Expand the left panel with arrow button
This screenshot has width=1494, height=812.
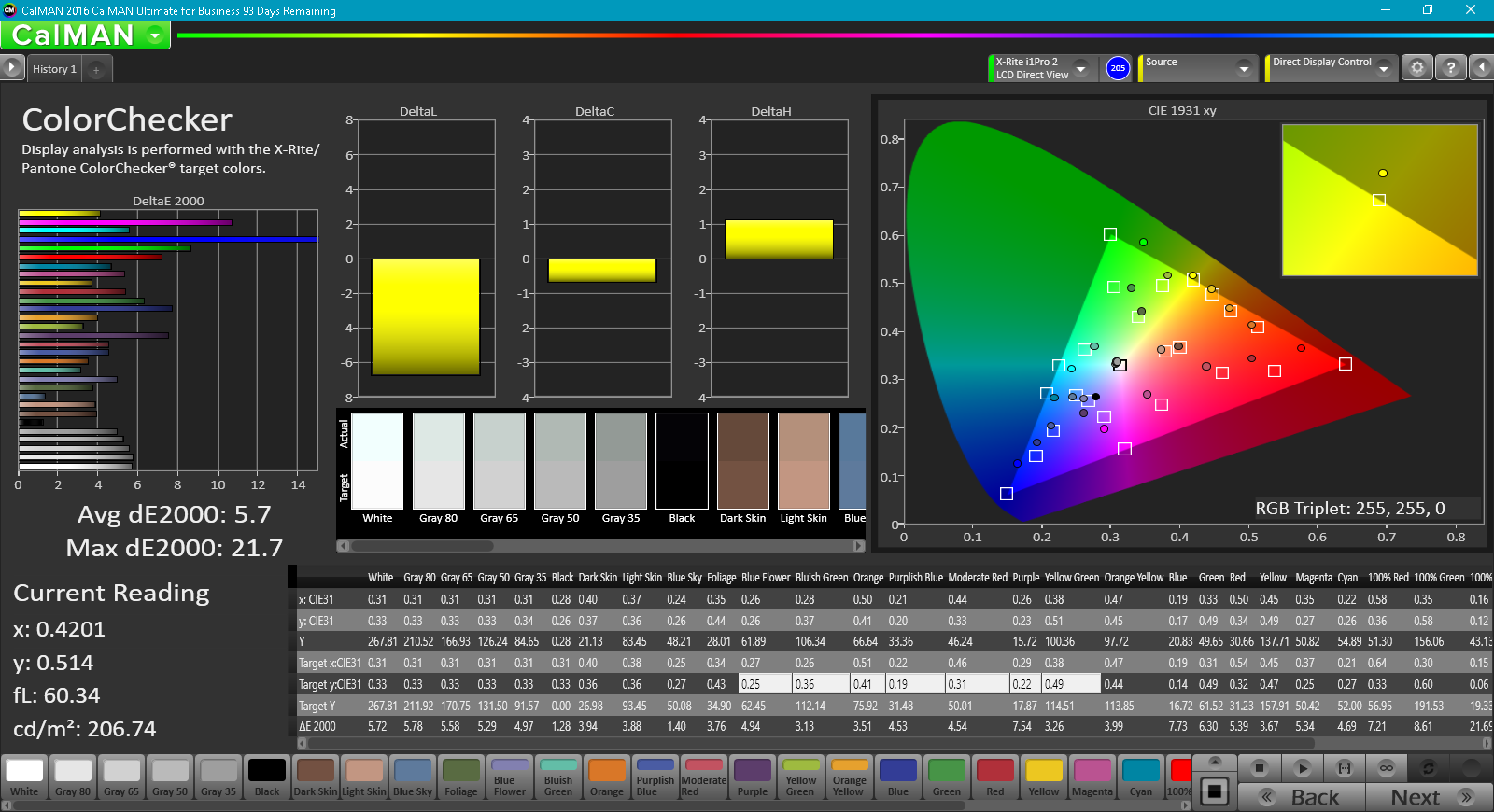click(x=11, y=68)
